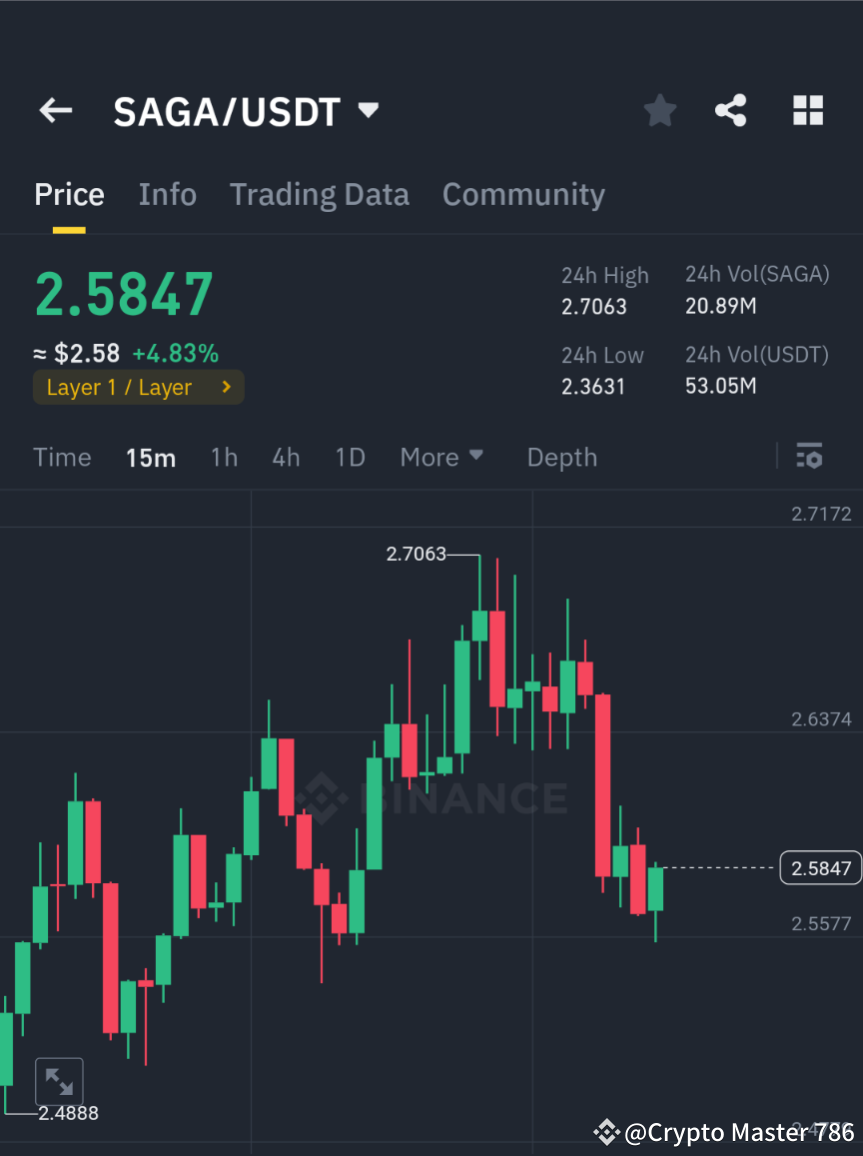Viewport: 863px width, 1156px height.
Task: Open chart indicator settings icon
Action: coord(809,456)
